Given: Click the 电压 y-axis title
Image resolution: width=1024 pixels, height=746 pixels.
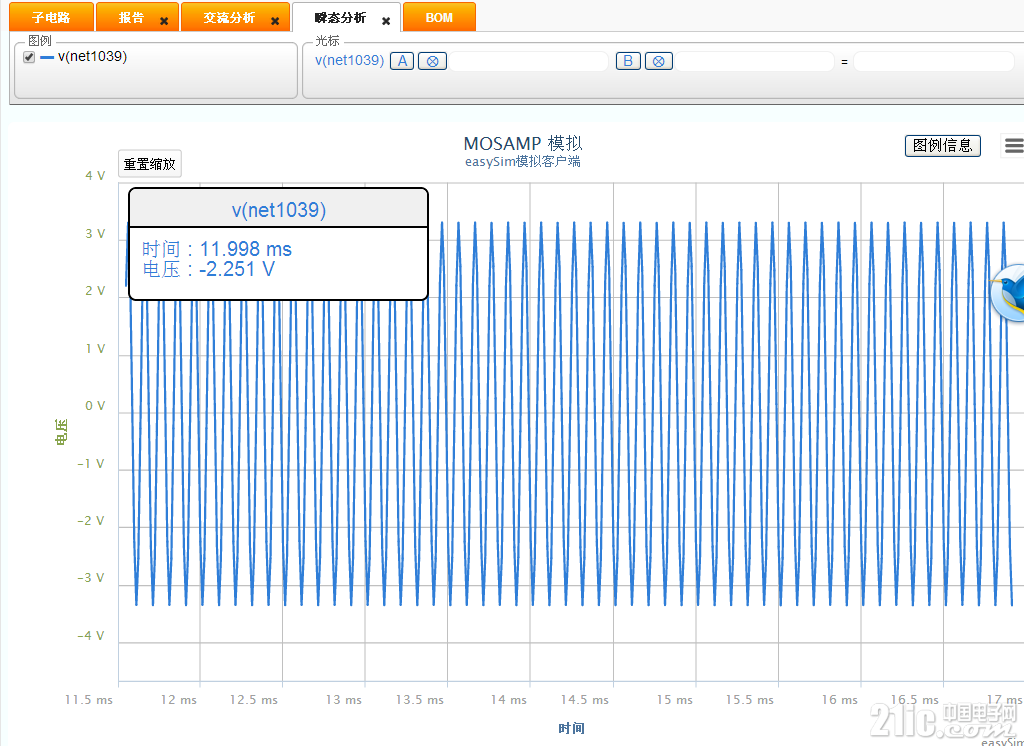Looking at the screenshot, I should (x=61, y=432).
